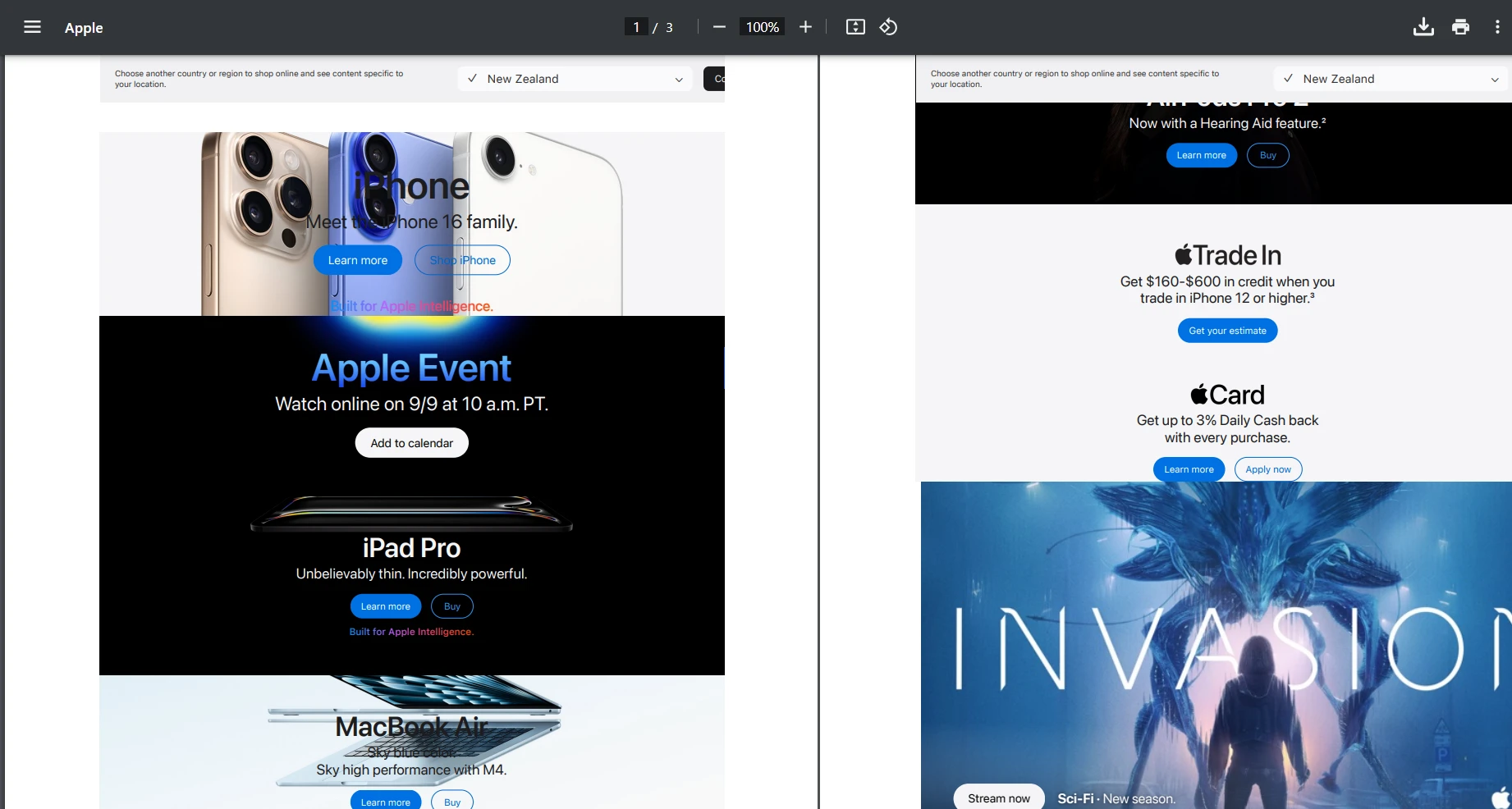Click the iPad Pro Buy button

tap(452, 606)
